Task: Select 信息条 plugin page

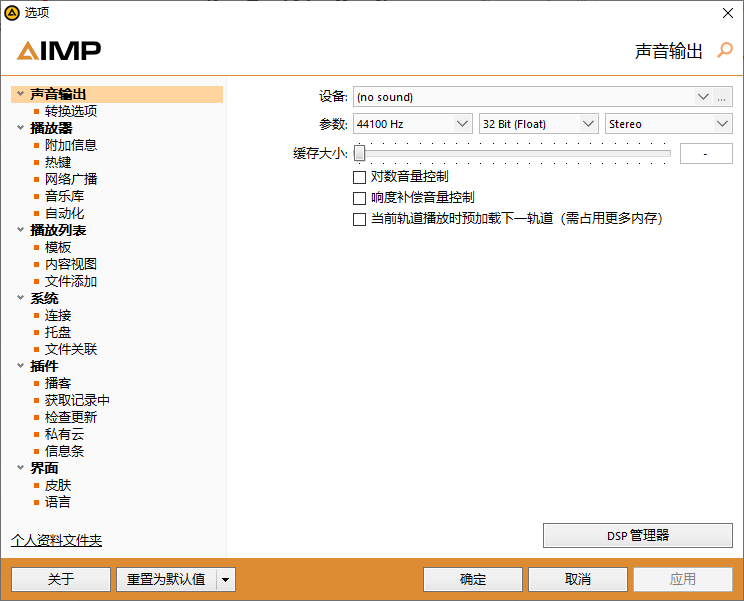Action: coord(65,452)
